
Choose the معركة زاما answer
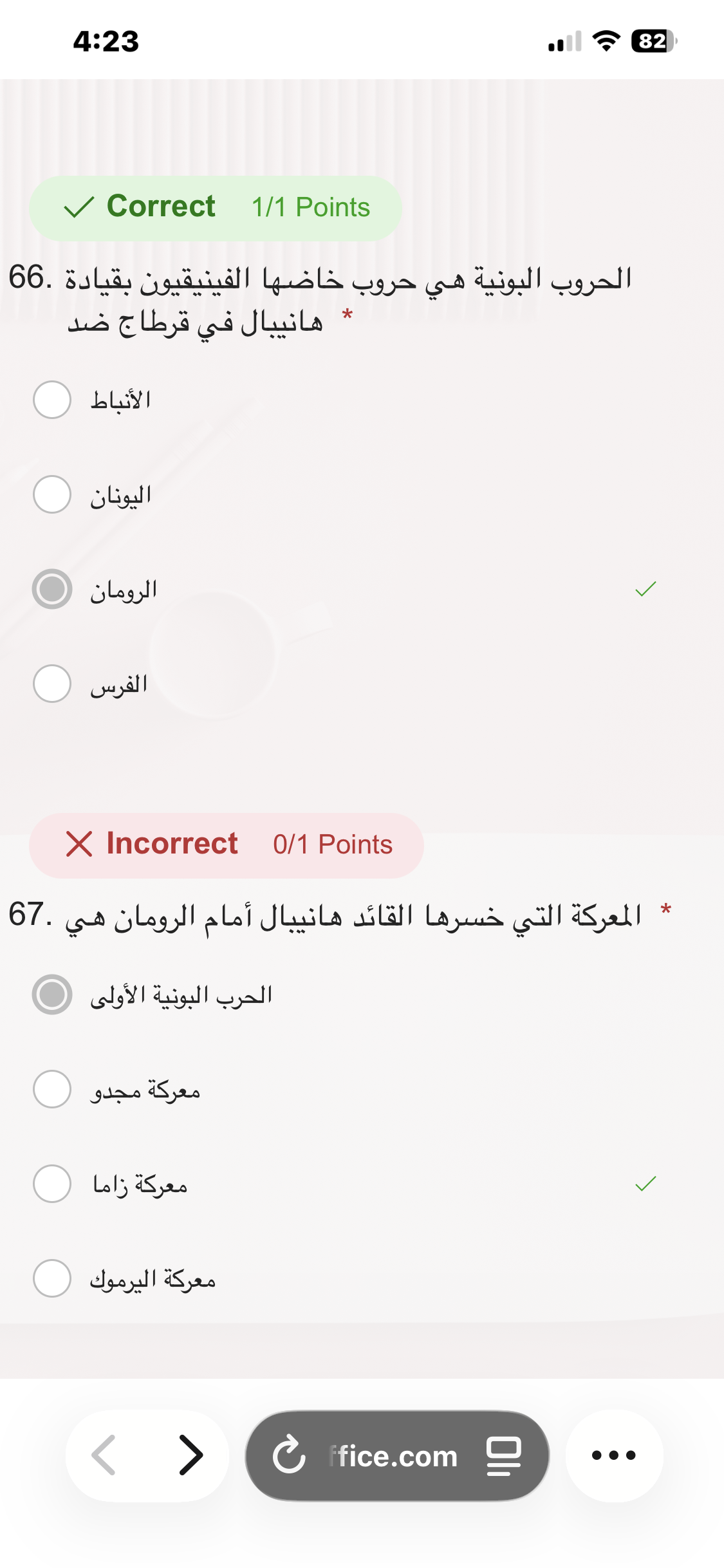click(52, 1184)
